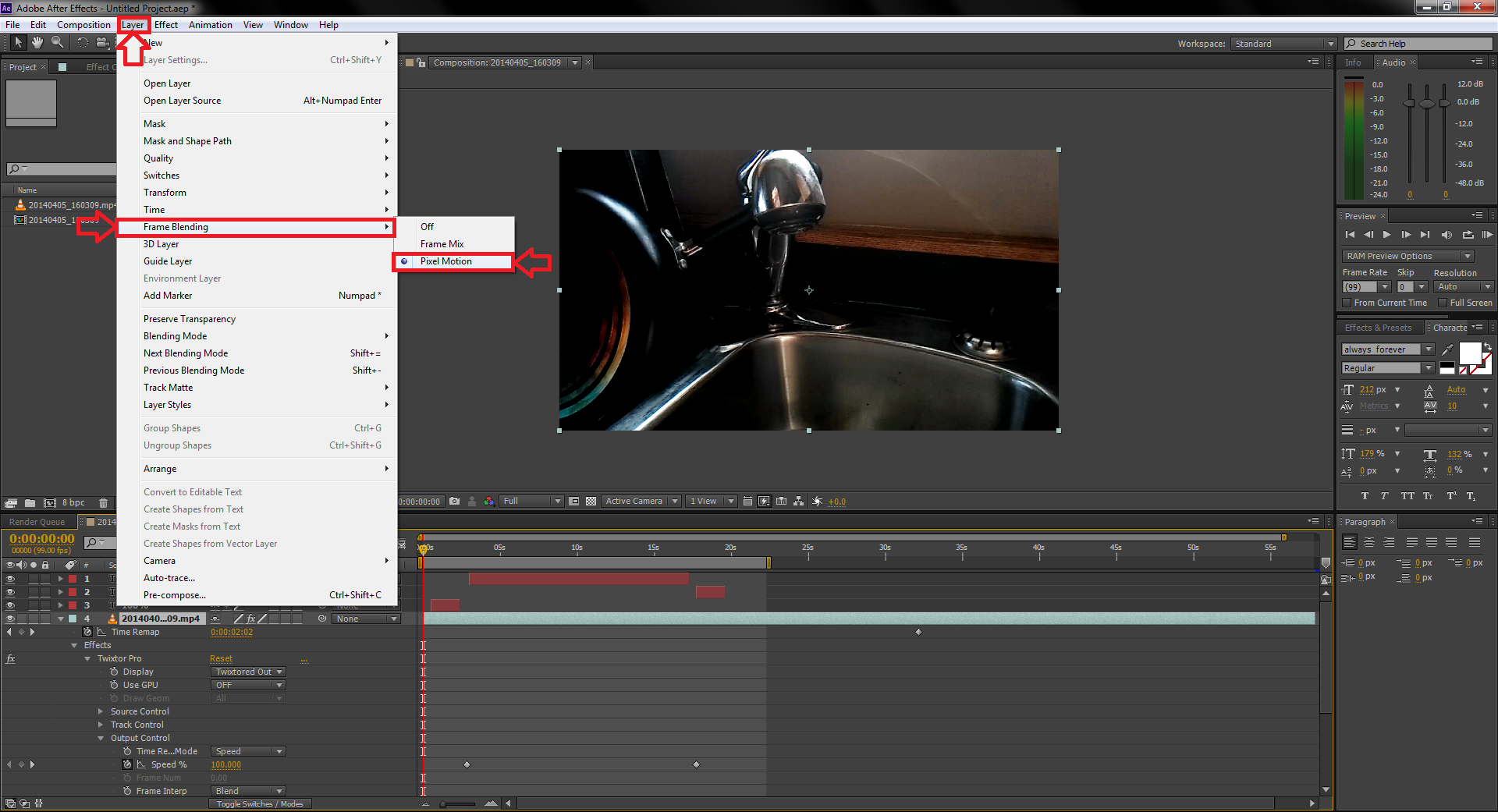Activate the Zoom tool
Viewport: 1498px width, 812px height.
coord(56,43)
